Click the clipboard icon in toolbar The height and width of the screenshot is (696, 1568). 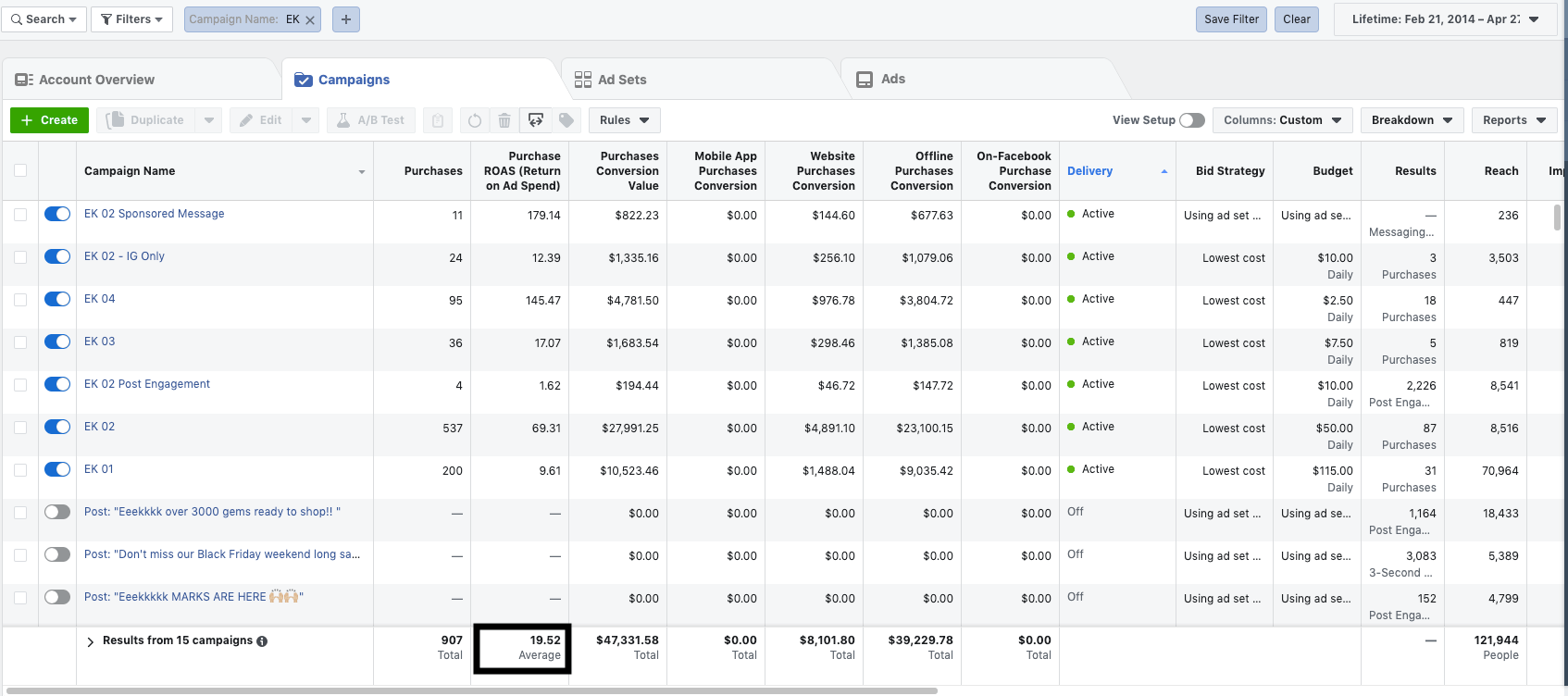pos(438,120)
